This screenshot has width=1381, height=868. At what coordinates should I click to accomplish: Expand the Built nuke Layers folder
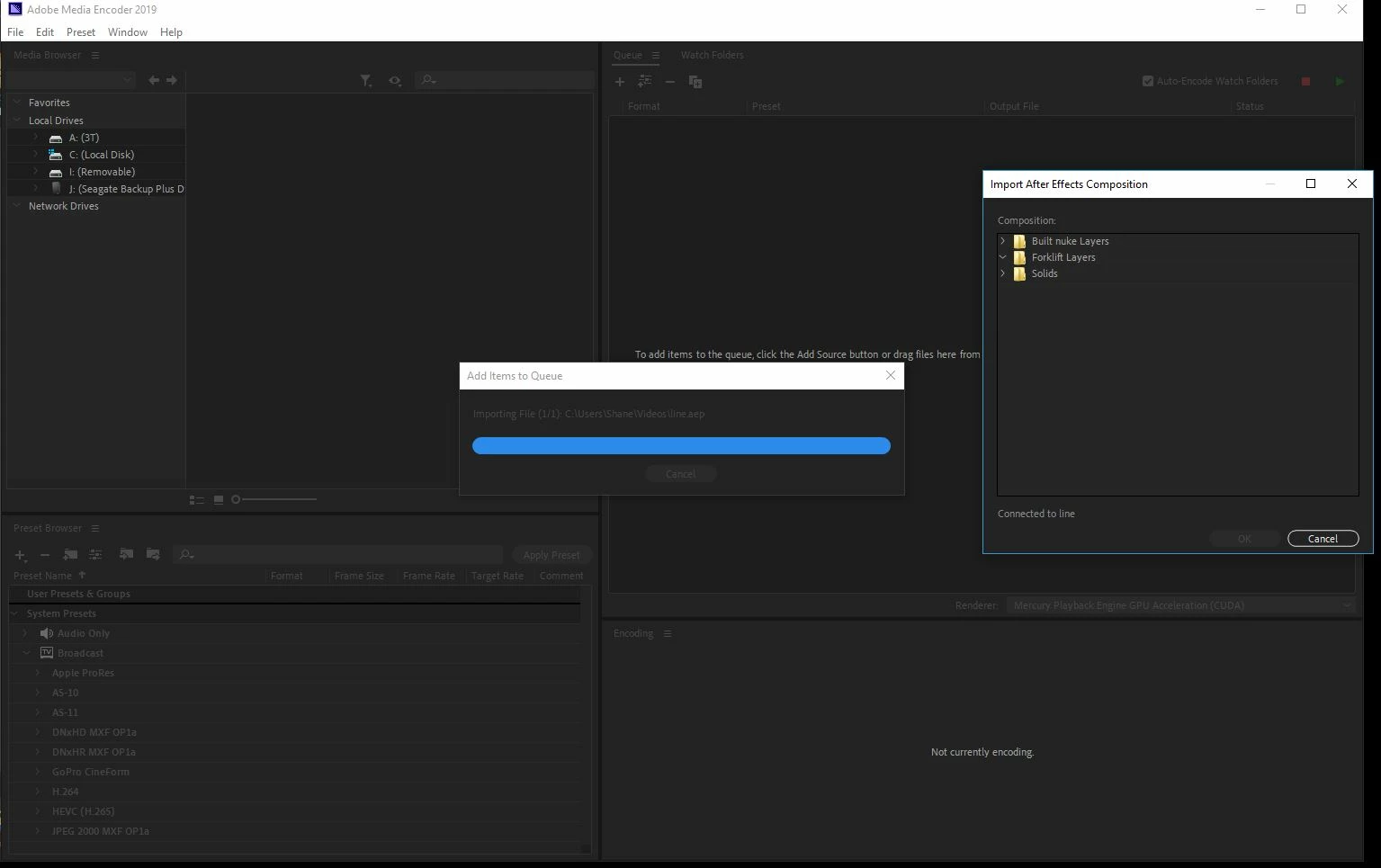[1002, 241]
